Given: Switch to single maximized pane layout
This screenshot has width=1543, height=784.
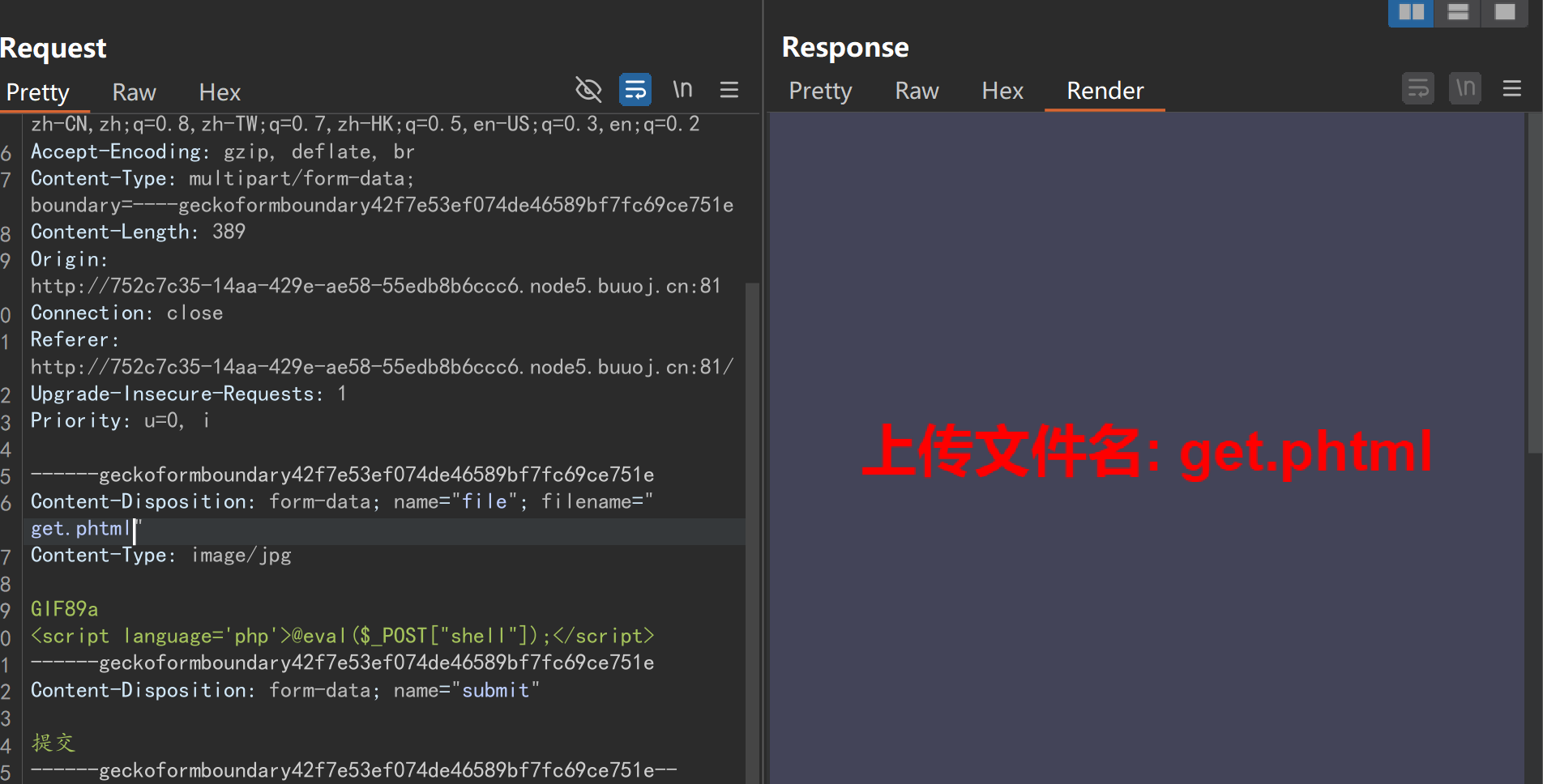Looking at the screenshot, I should pos(1505,12).
